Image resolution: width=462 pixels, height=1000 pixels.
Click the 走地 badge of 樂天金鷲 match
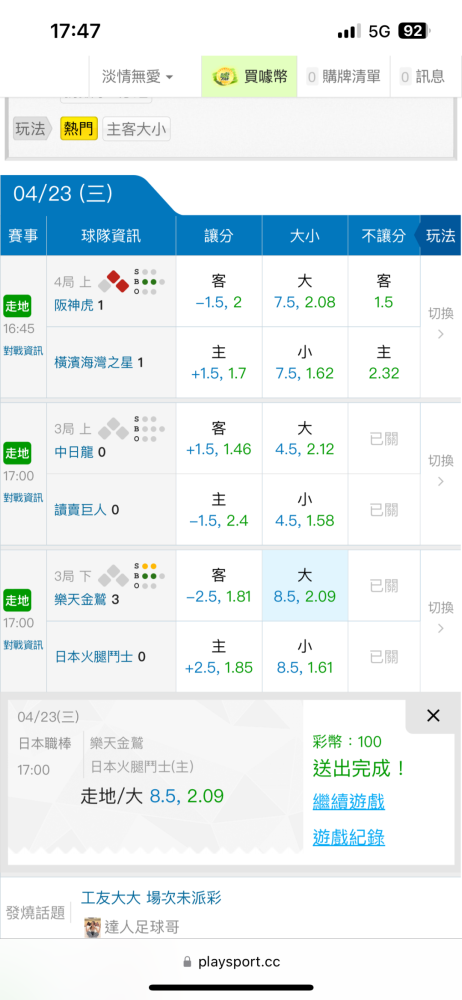[x=15, y=599]
